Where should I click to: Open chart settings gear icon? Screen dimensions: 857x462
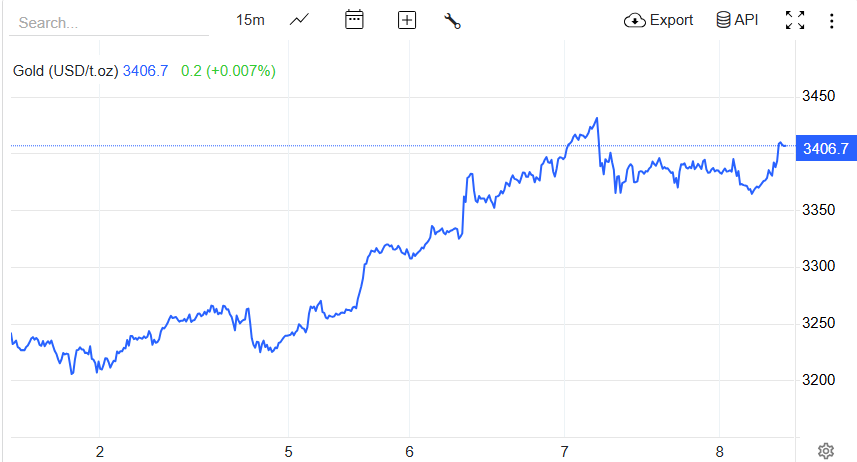click(x=826, y=451)
